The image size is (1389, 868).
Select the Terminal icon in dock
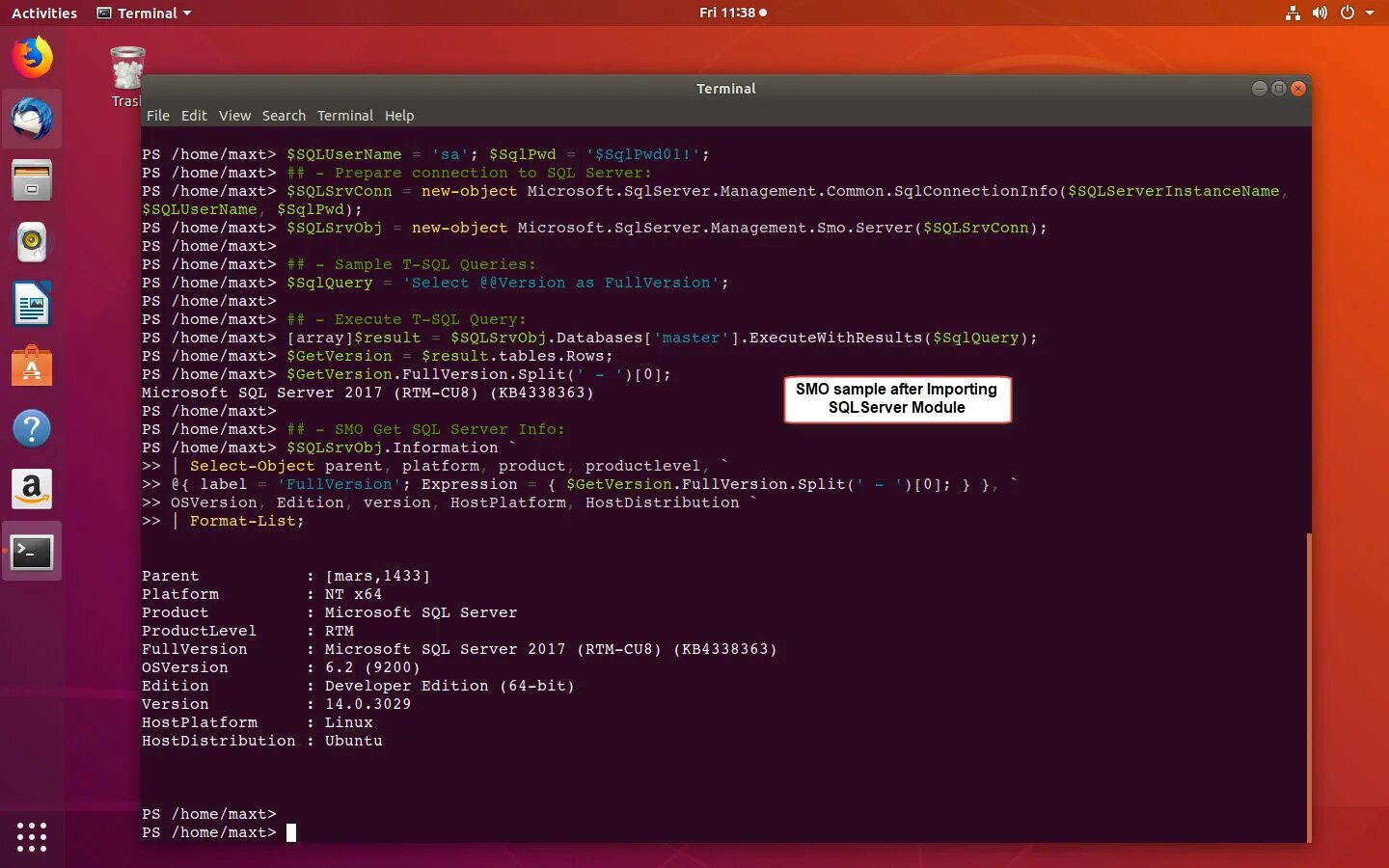pyautogui.click(x=32, y=553)
